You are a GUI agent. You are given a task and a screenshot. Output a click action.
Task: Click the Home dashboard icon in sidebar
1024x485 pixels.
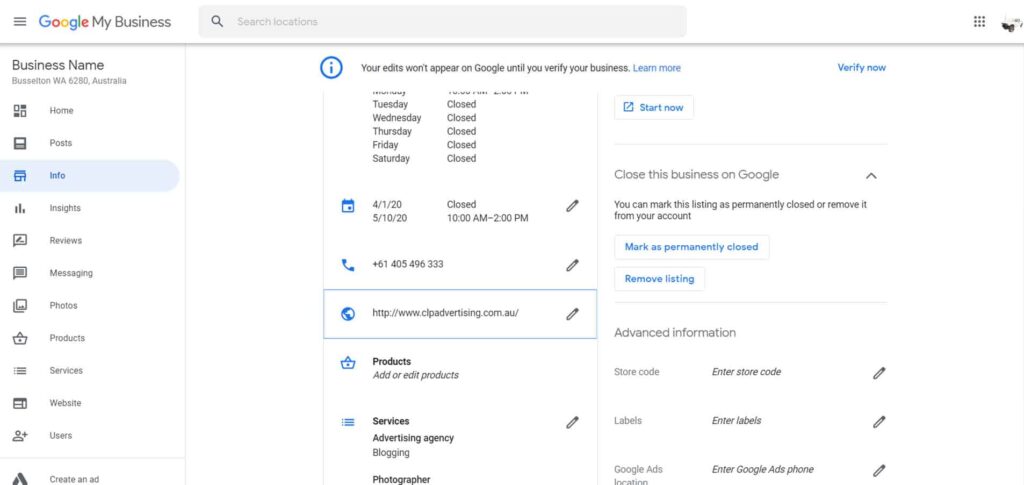point(20,111)
